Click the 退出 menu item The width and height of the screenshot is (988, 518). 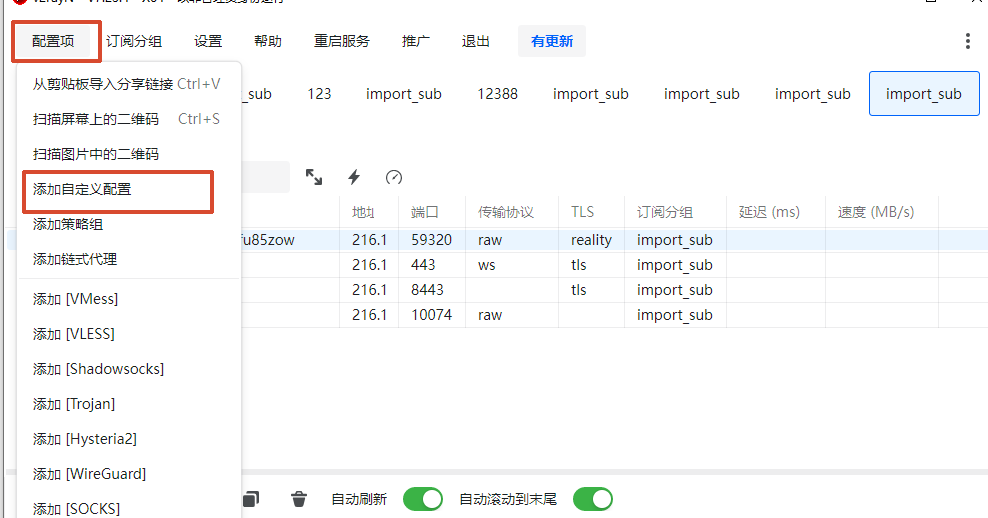(x=475, y=42)
